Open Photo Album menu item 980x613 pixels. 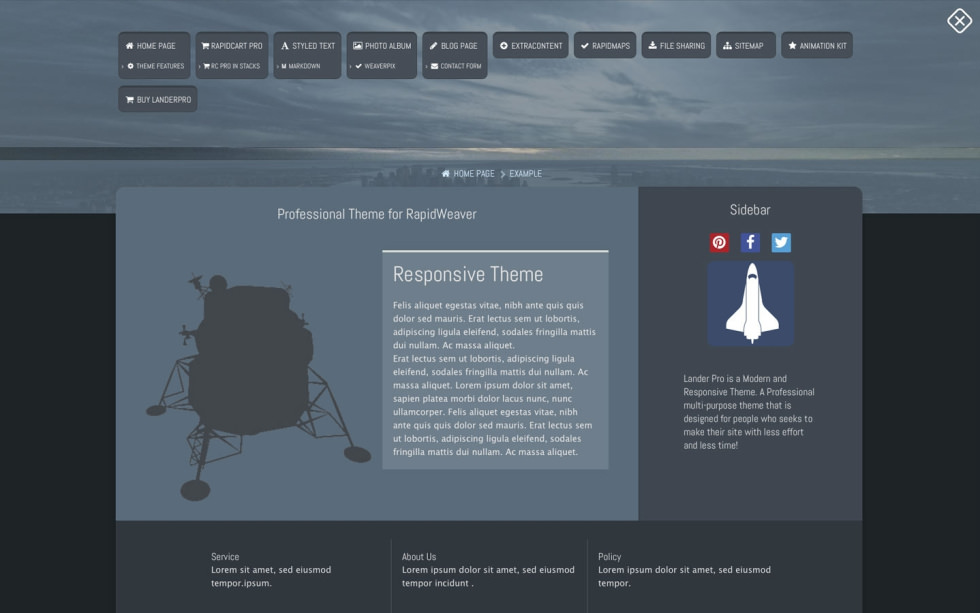click(x=382, y=46)
